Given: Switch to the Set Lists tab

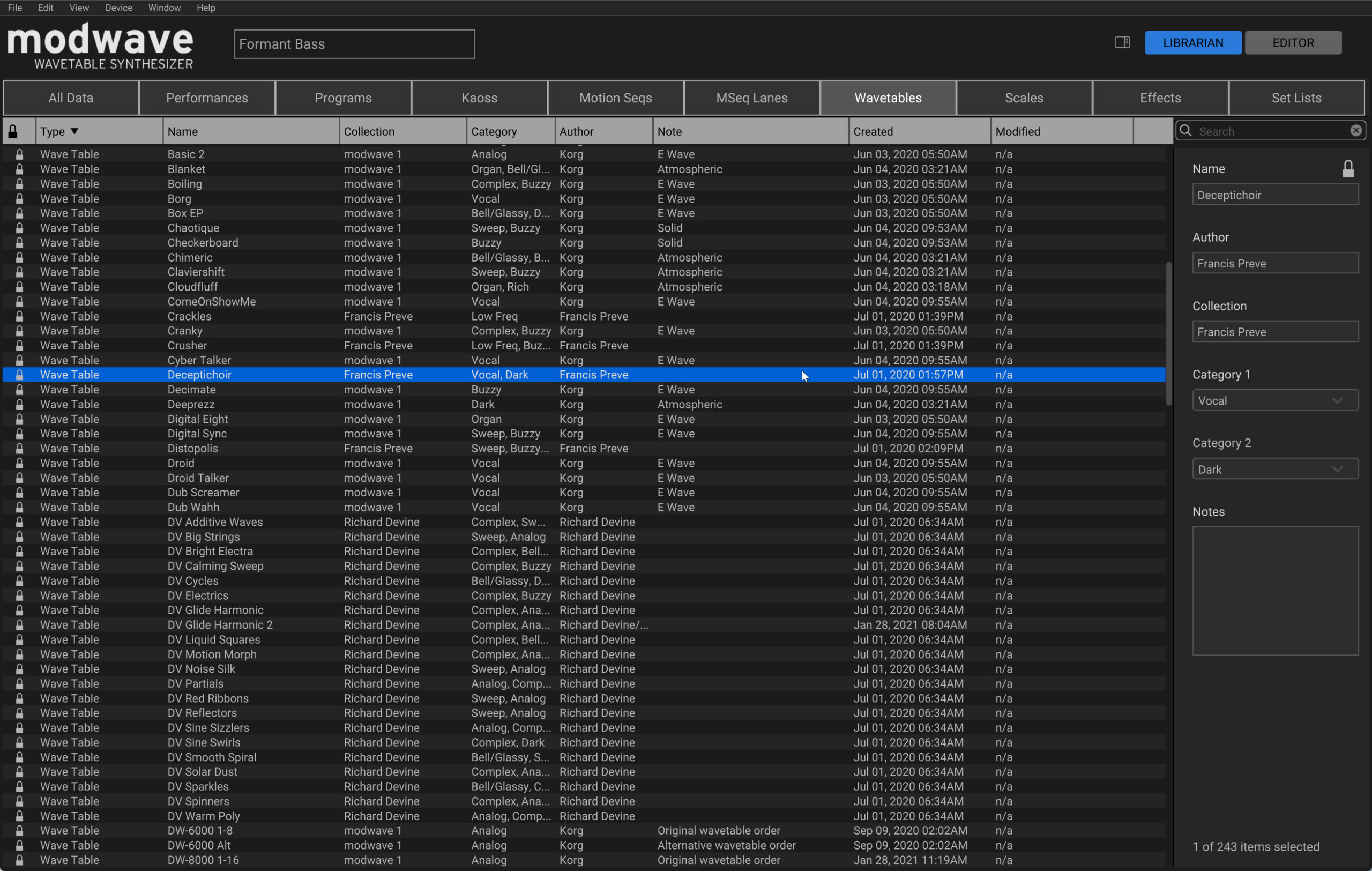Looking at the screenshot, I should pyautogui.click(x=1296, y=98).
